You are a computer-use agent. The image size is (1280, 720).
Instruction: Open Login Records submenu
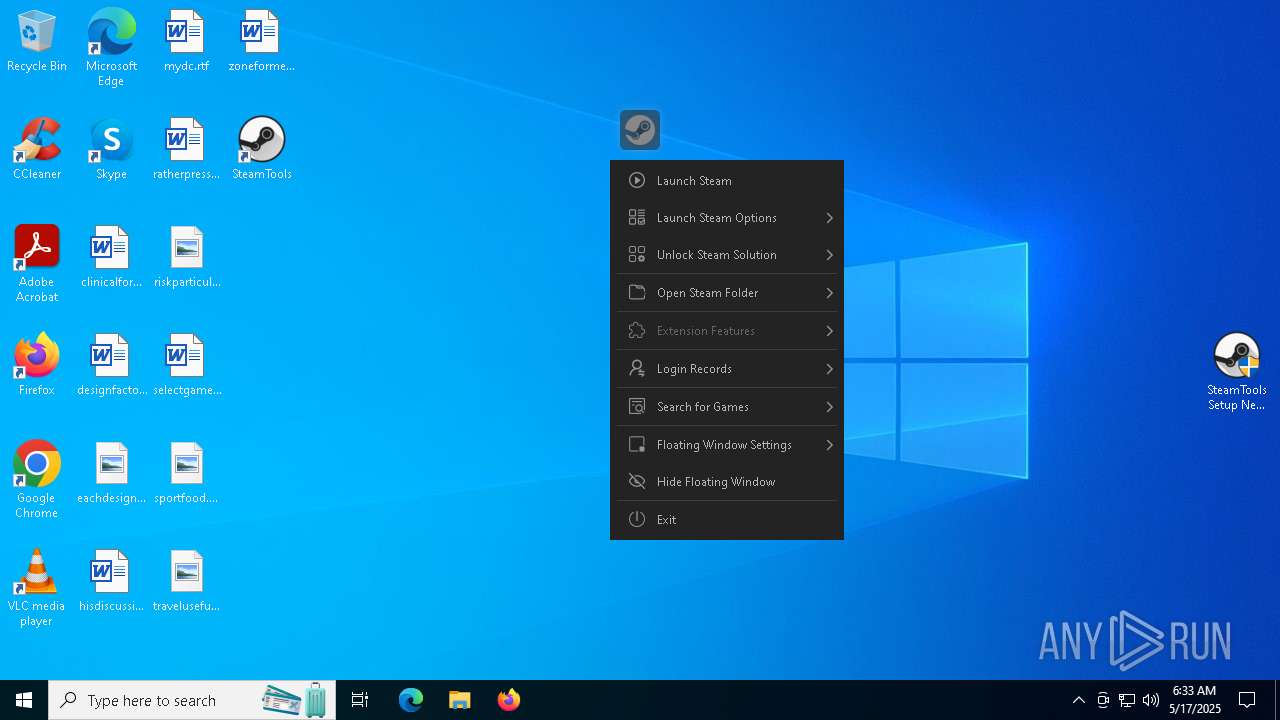[727, 369]
